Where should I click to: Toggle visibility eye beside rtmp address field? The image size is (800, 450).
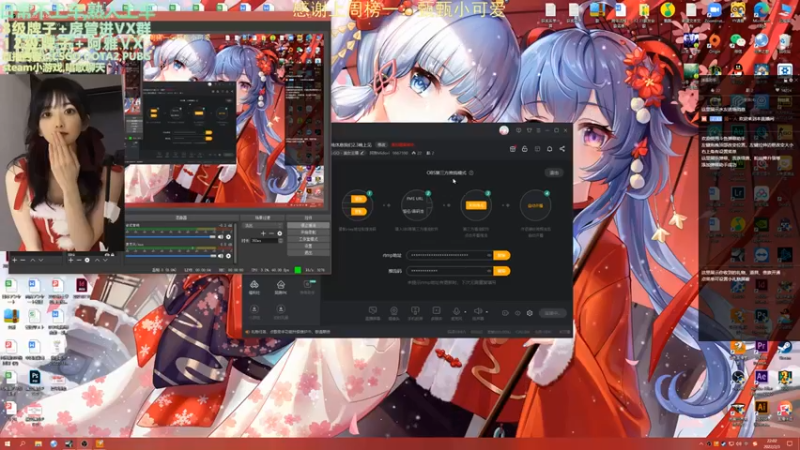pyautogui.click(x=489, y=255)
